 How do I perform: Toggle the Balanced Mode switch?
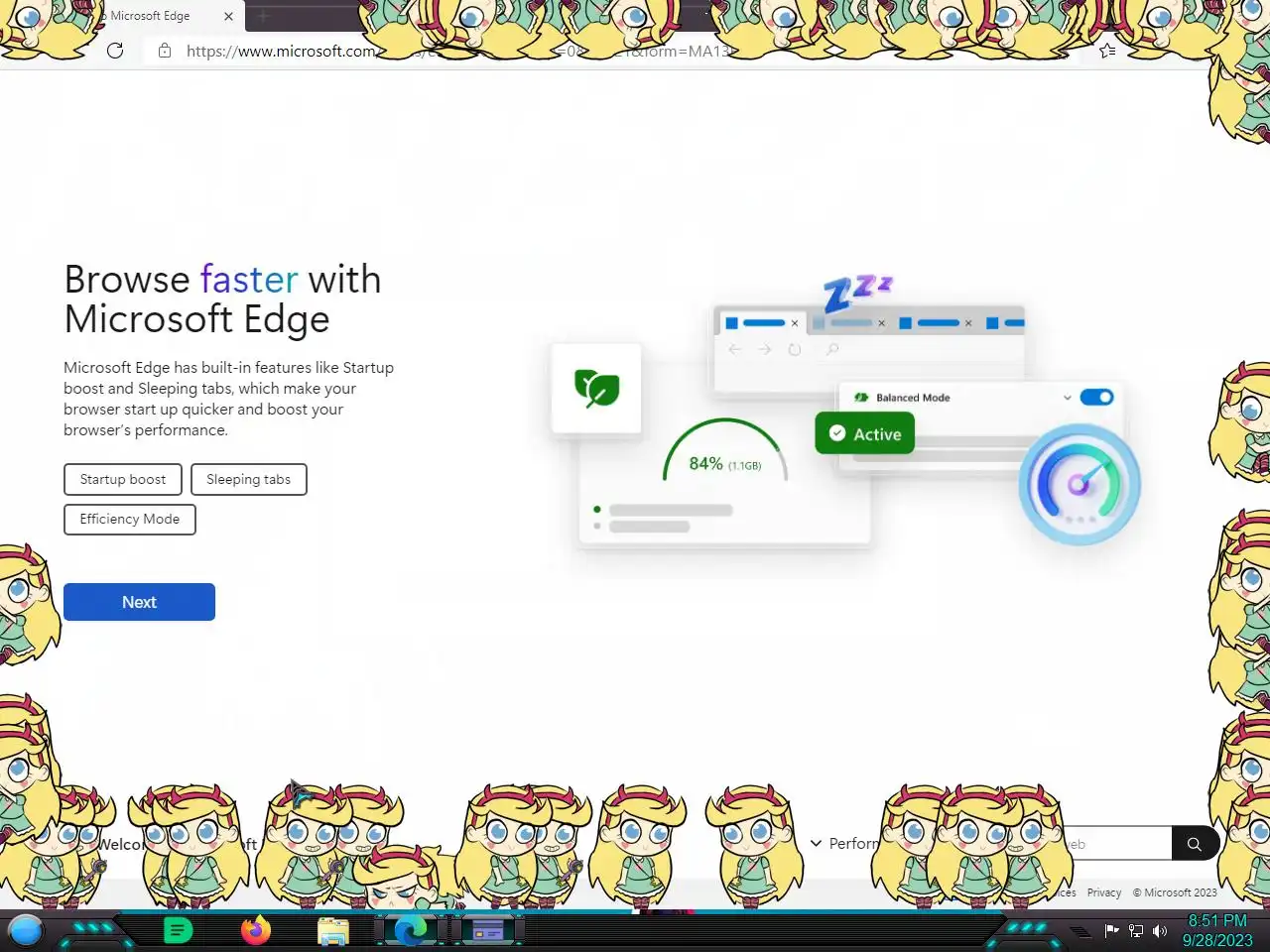pos(1096,397)
